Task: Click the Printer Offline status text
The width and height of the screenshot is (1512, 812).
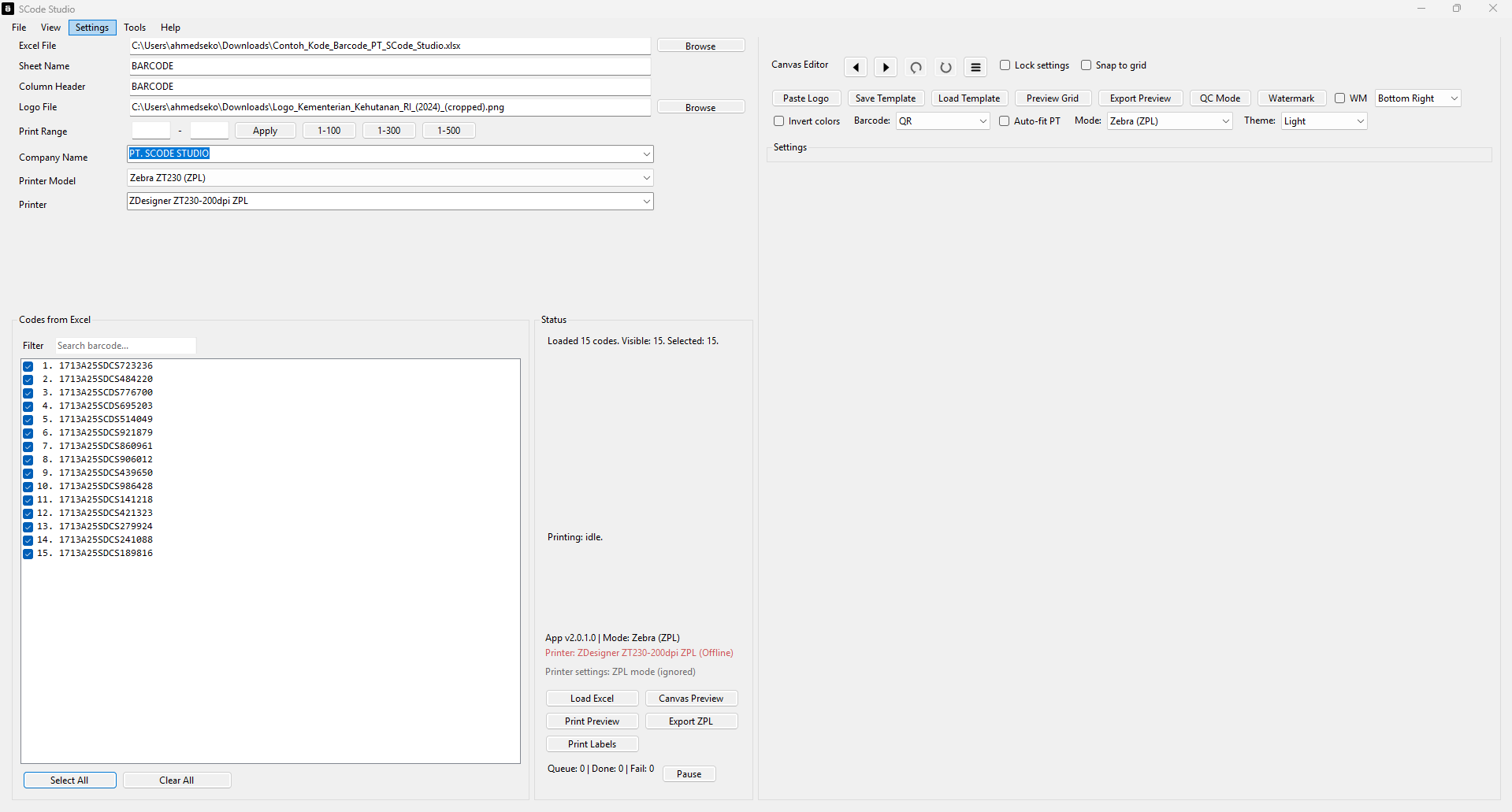Action: [x=639, y=653]
